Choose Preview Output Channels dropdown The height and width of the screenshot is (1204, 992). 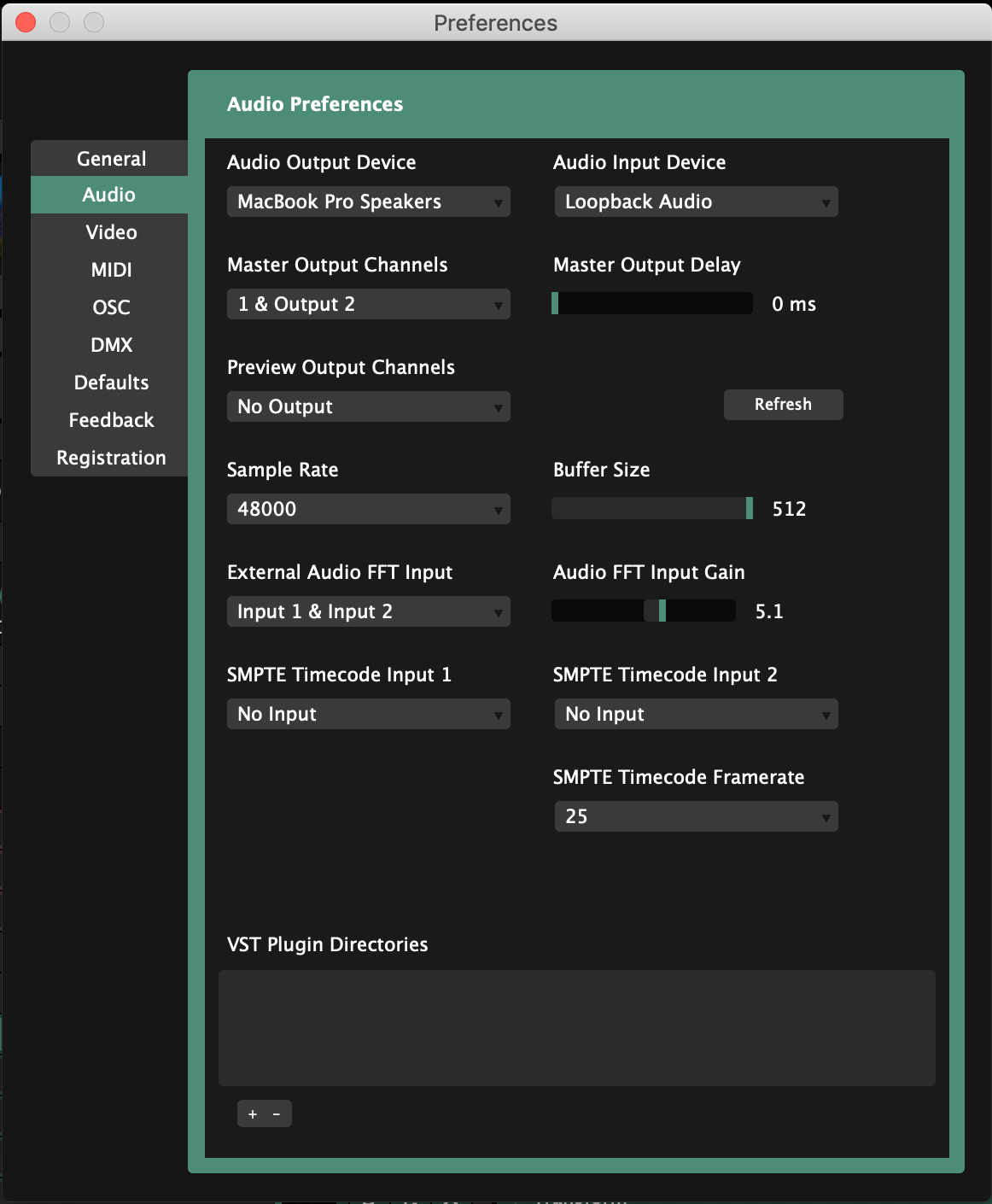(x=368, y=407)
